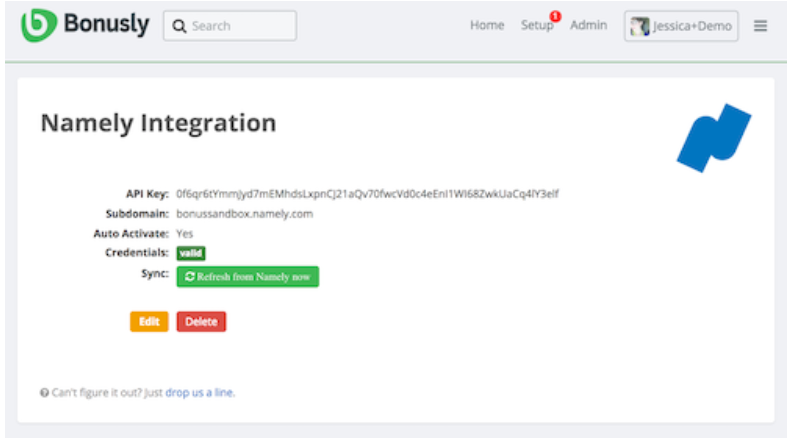Open the Jessica+Demo user dropdown
The height and width of the screenshot is (439, 795).
[x=681, y=26]
